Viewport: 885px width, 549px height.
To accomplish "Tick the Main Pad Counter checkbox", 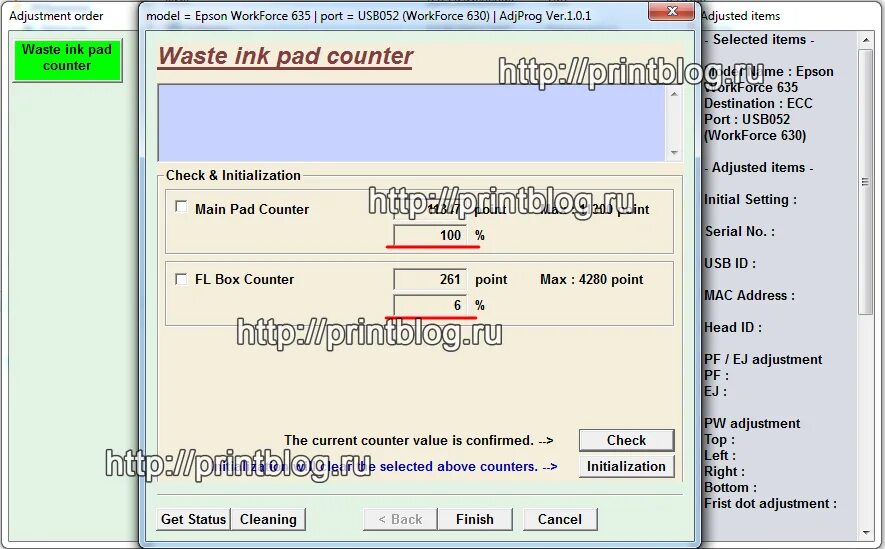I will coord(181,207).
